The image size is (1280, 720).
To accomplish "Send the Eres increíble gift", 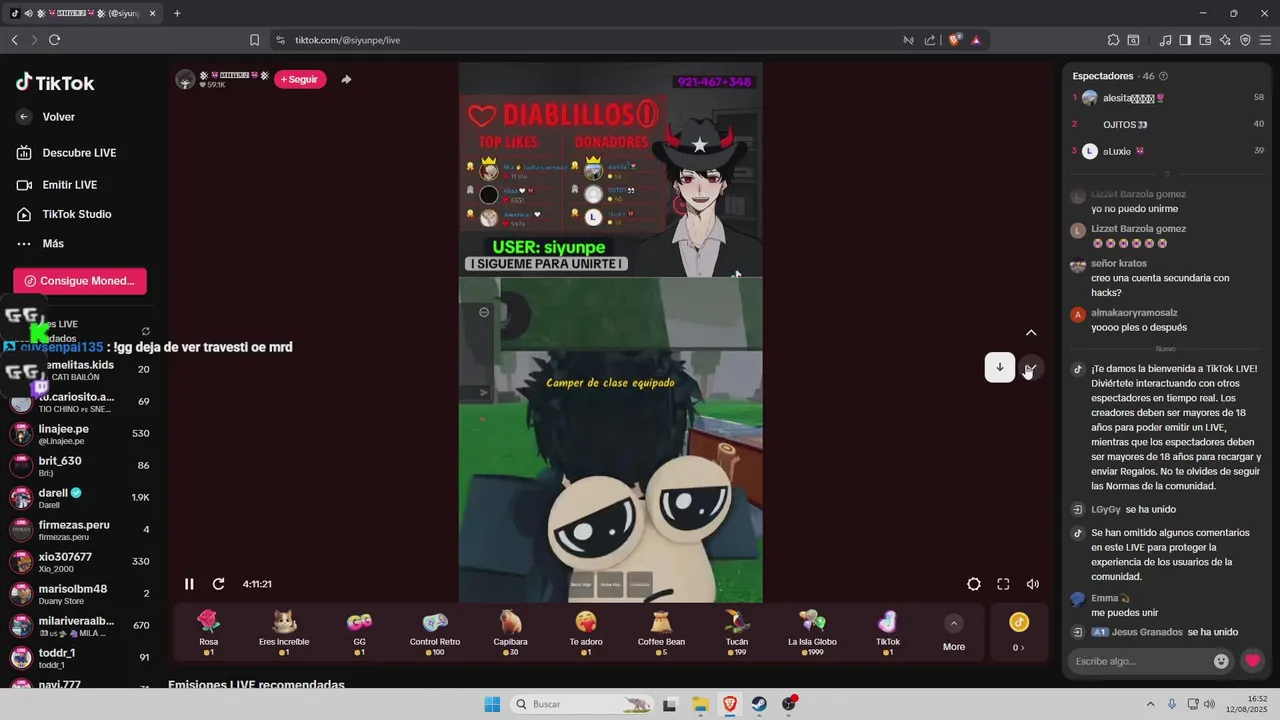I will coord(284,632).
